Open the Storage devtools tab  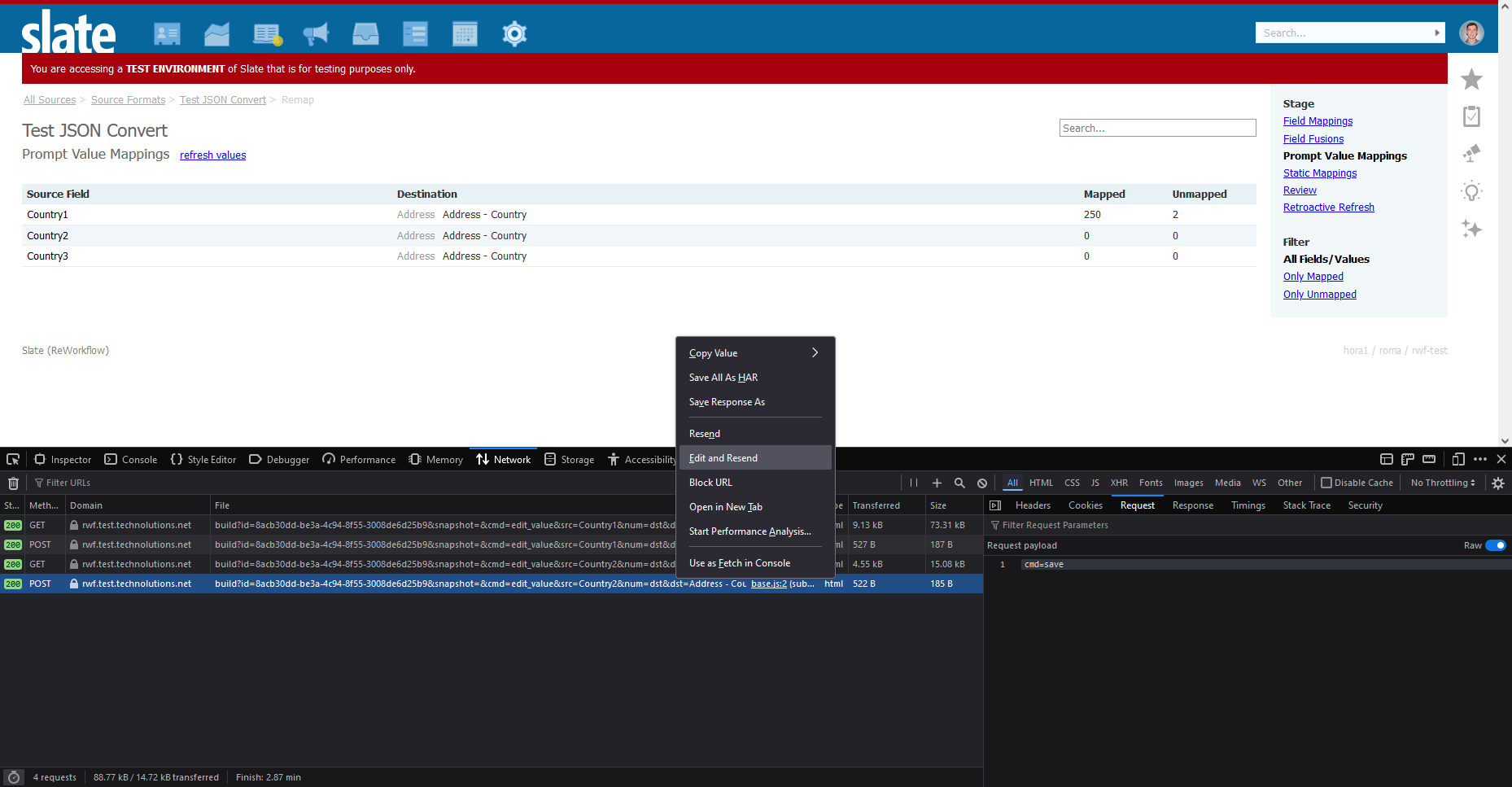[x=569, y=459]
